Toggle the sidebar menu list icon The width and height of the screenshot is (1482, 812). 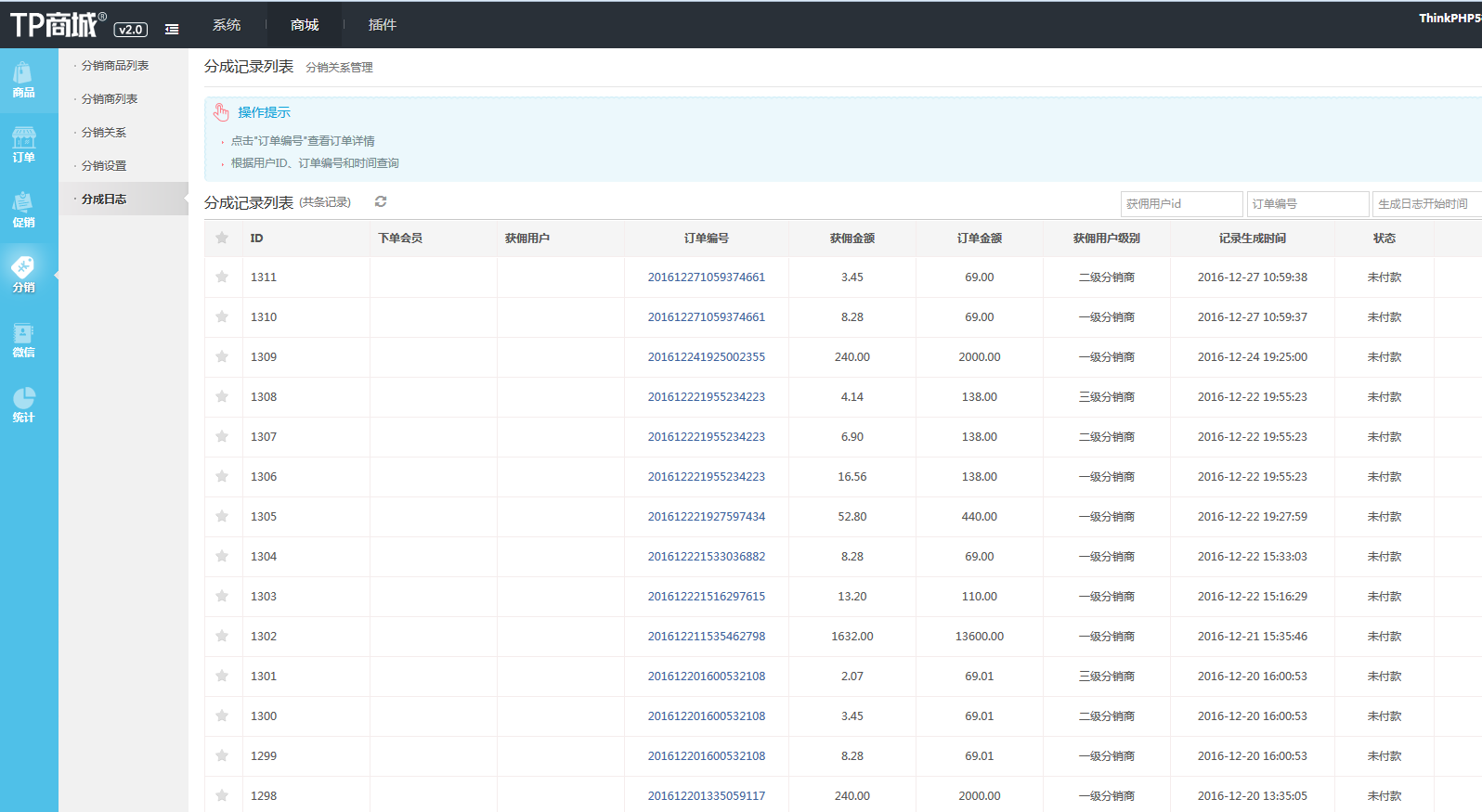pyautogui.click(x=172, y=30)
